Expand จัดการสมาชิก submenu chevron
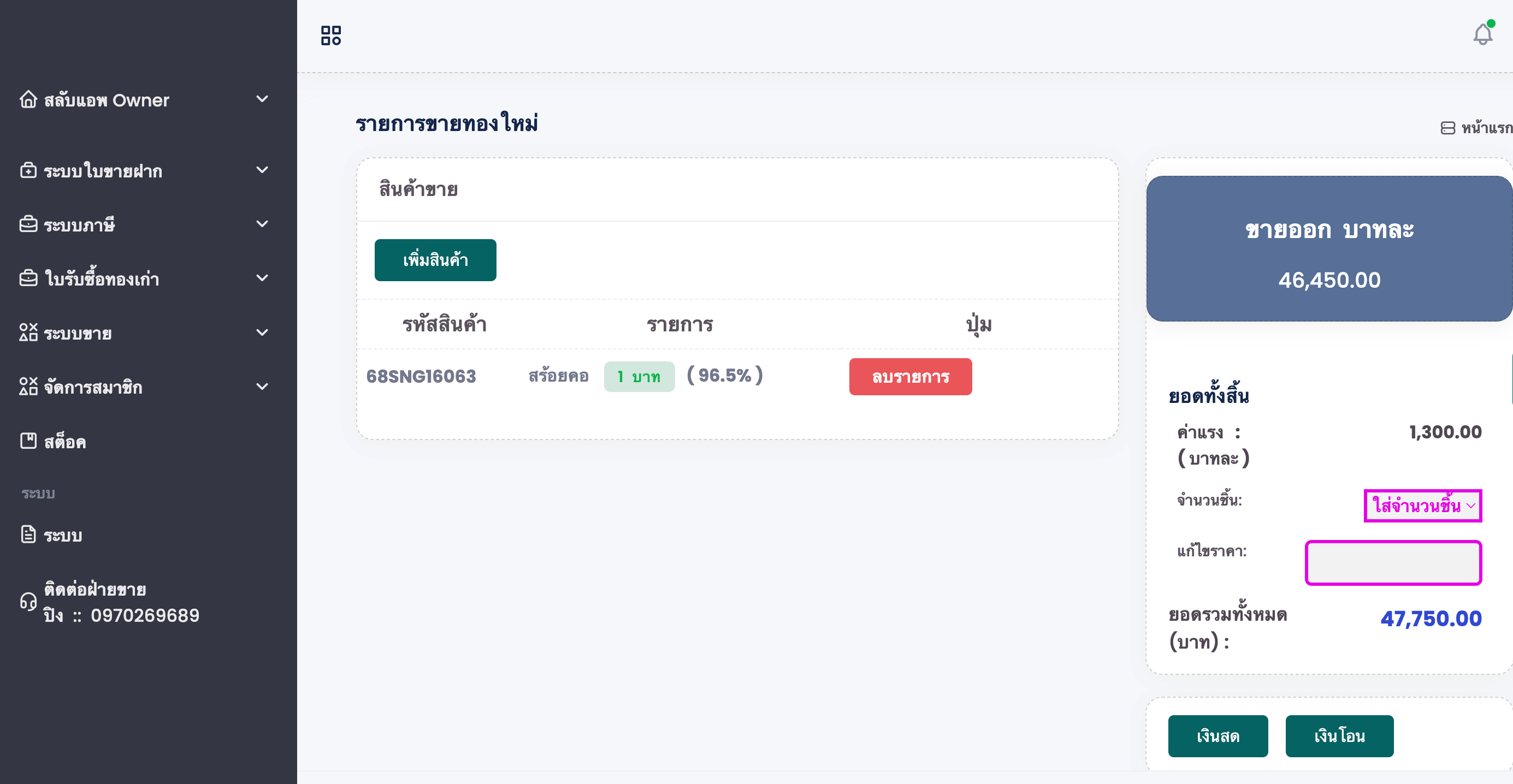 (x=263, y=387)
